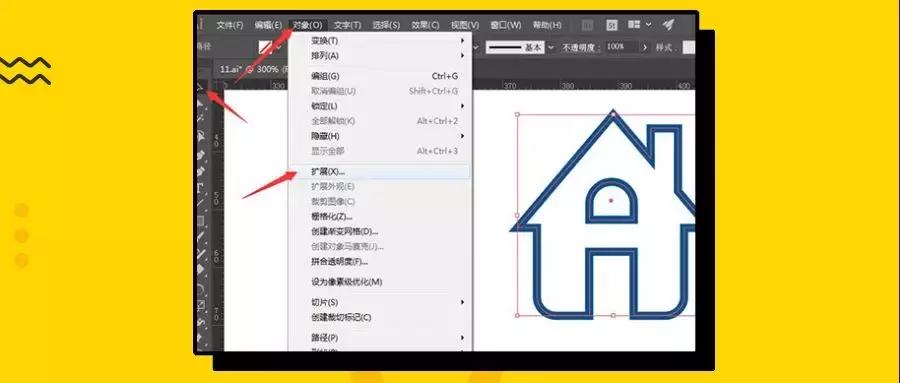The image size is (900, 383).
Task: Open the 效果(C) menu
Action: tap(425, 25)
